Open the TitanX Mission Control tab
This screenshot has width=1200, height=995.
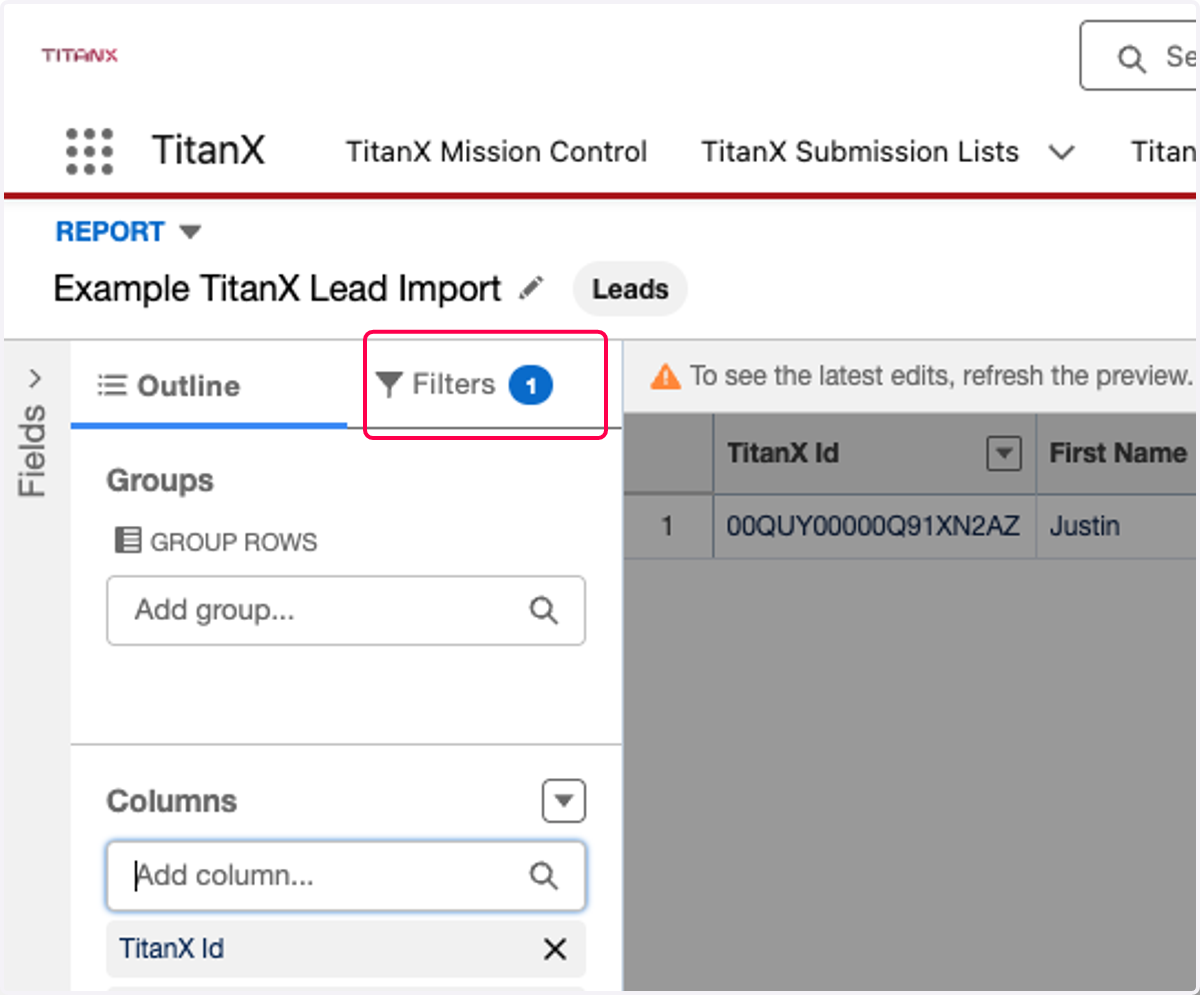pos(497,152)
